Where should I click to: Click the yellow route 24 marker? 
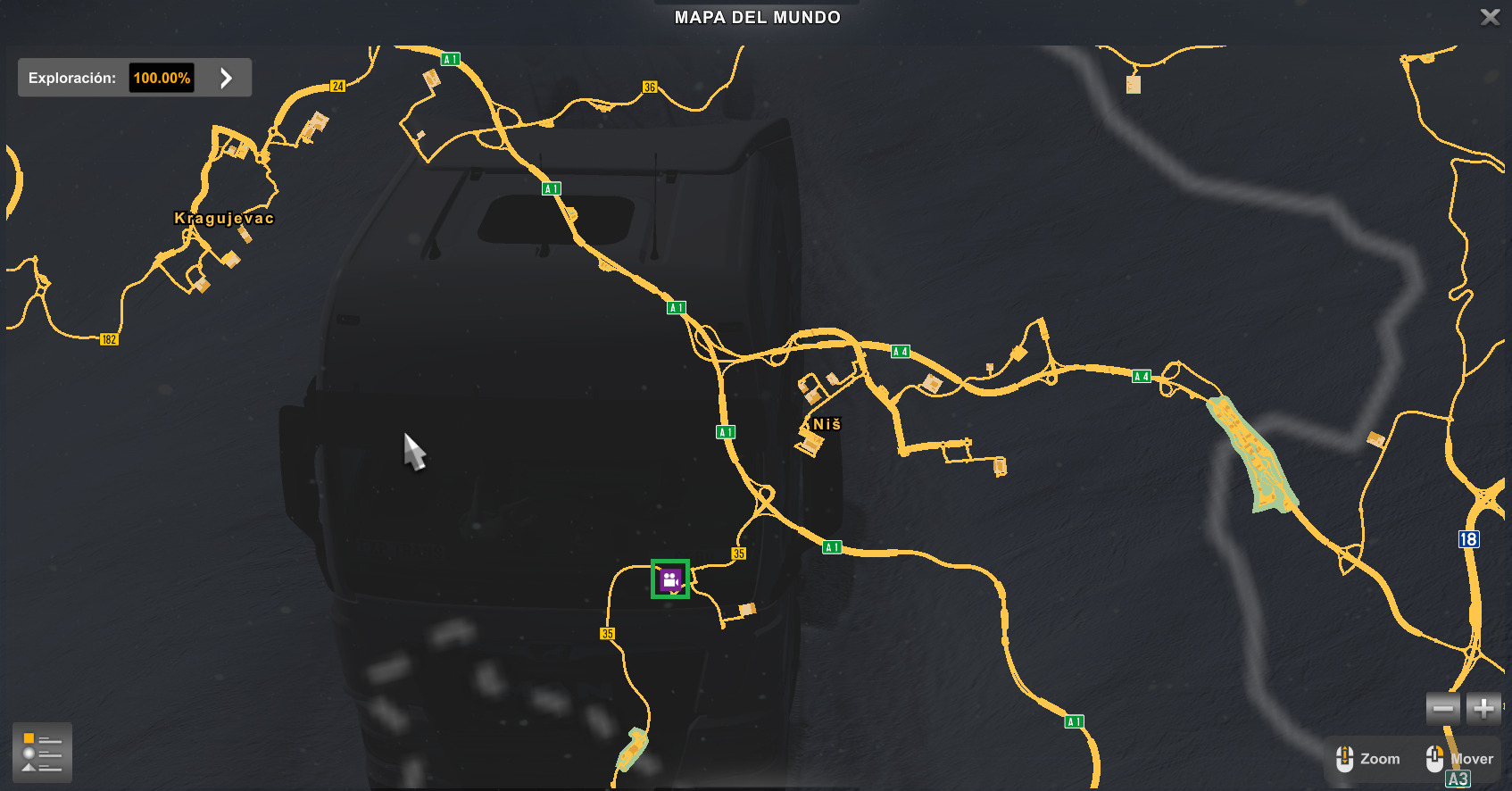click(x=337, y=87)
